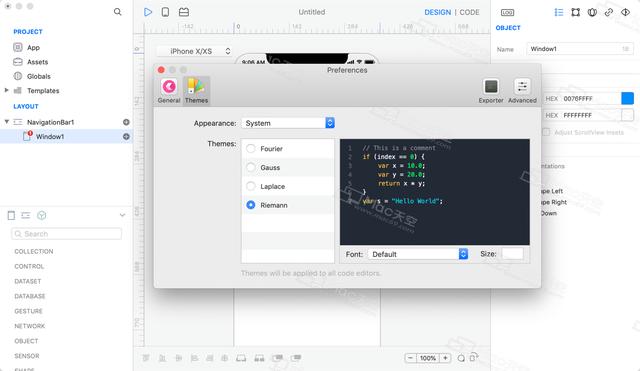
Task: Click the add button next to Window1
Action: (x=126, y=137)
